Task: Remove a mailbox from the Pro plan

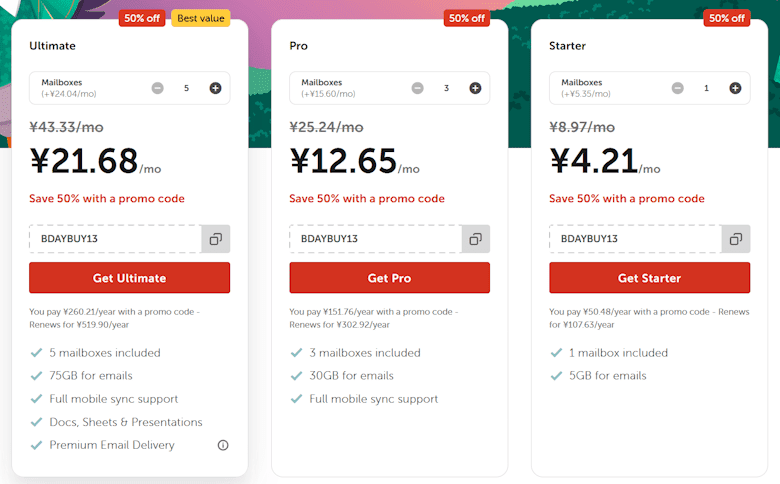Action: (x=417, y=88)
